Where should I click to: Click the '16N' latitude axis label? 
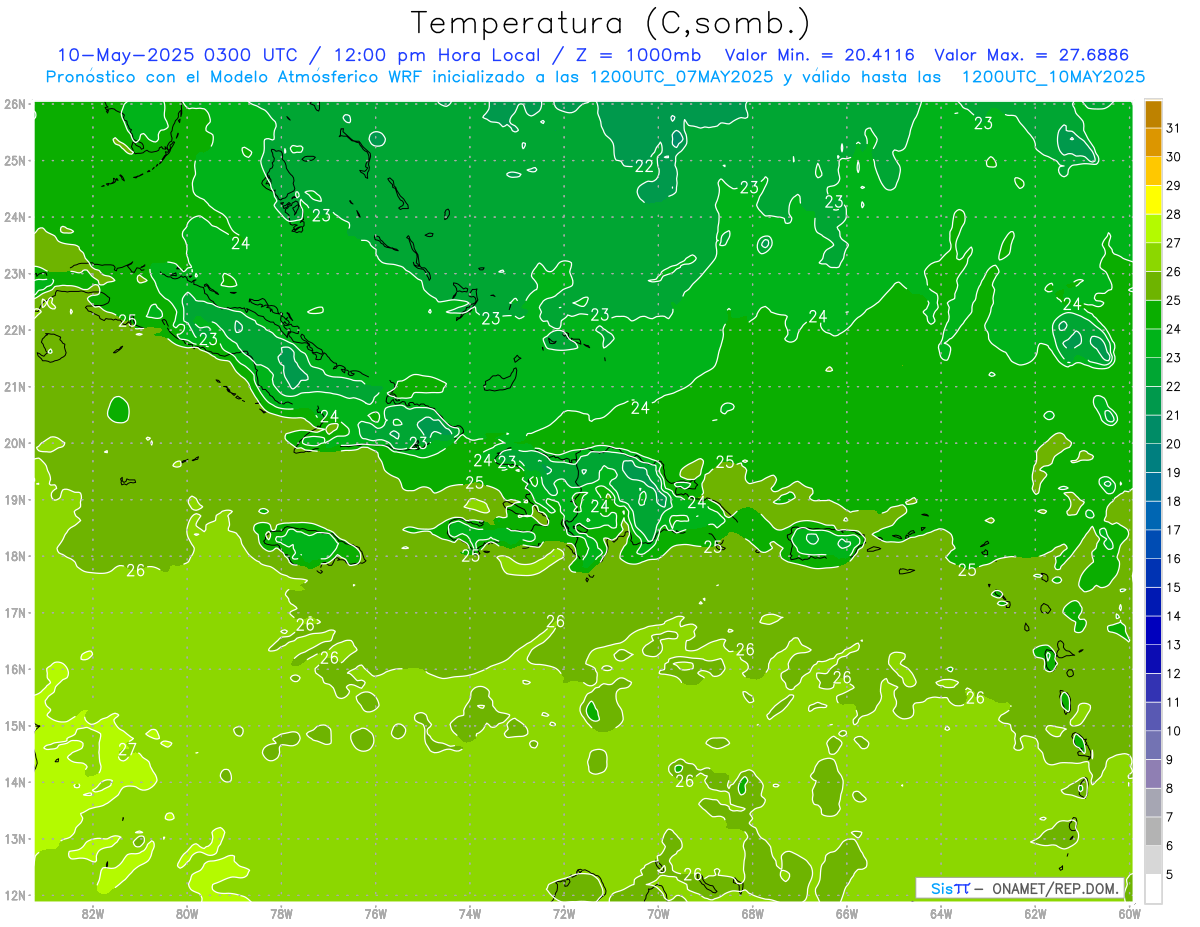tap(15, 669)
